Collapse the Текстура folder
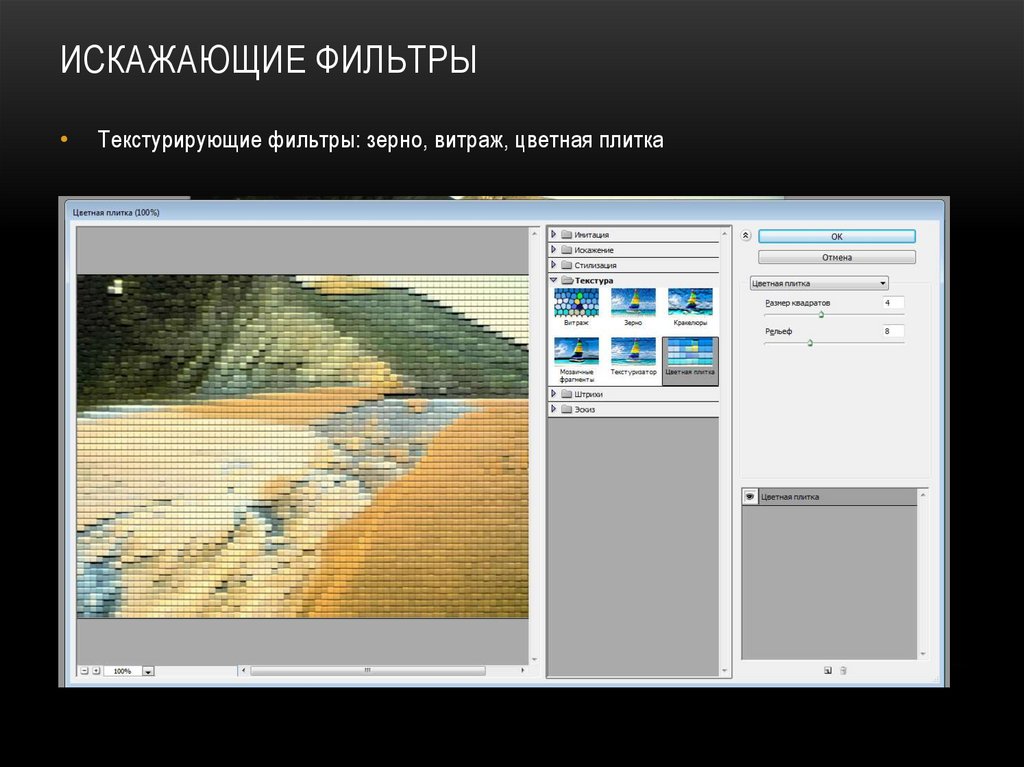Viewport: 1024px width, 767px height. tap(555, 281)
